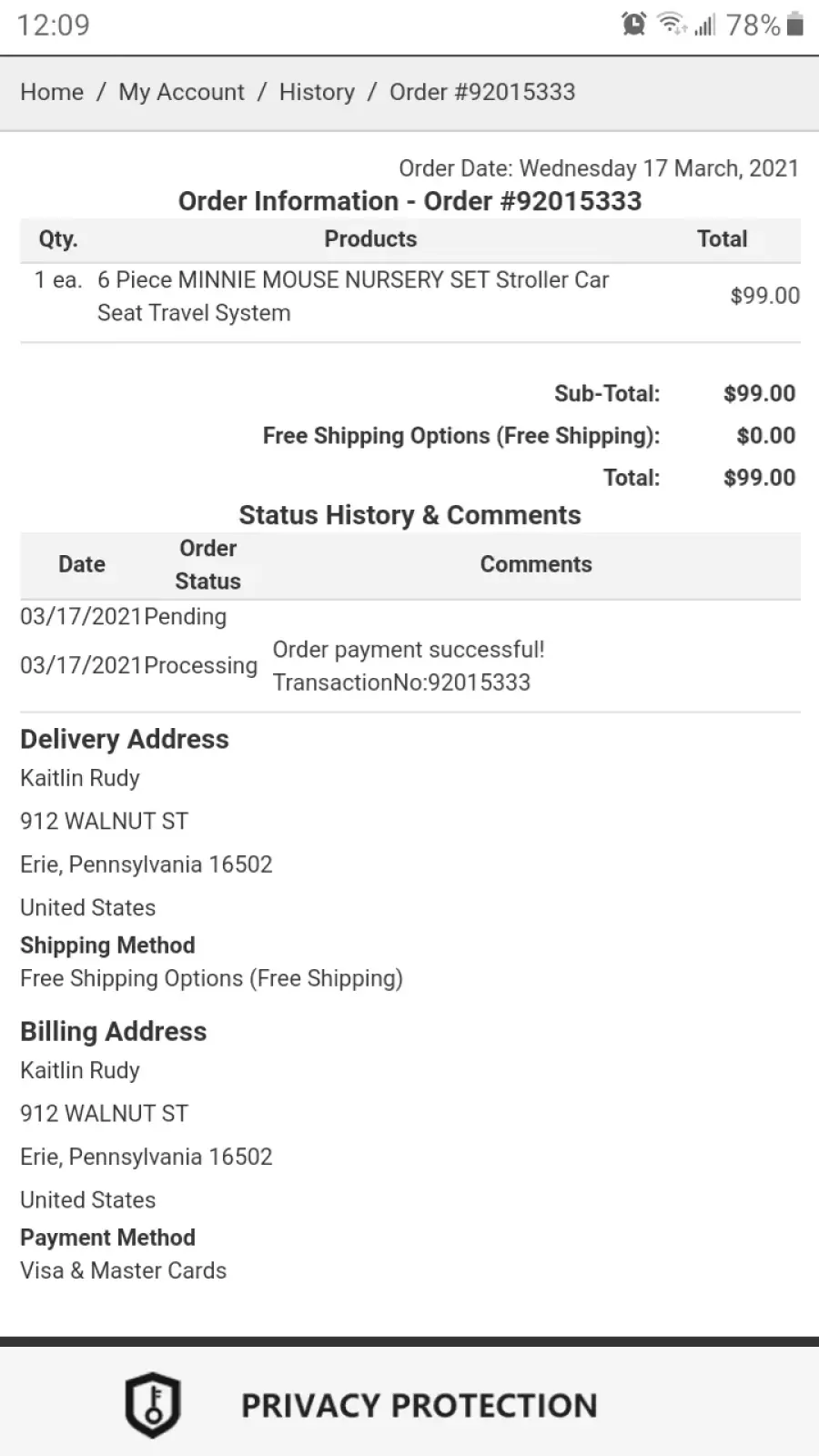The height and width of the screenshot is (1456, 819).
Task: Tap the cellular signal bars icon
Action: pyautogui.click(x=705, y=25)
